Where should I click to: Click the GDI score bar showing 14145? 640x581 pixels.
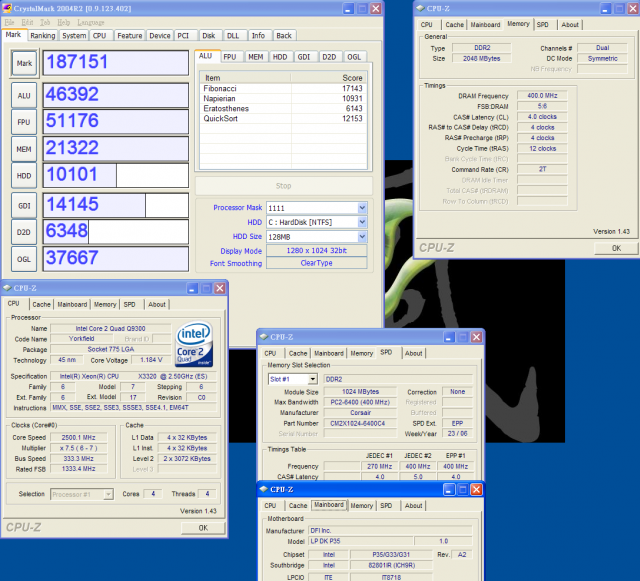pos(116,205)
